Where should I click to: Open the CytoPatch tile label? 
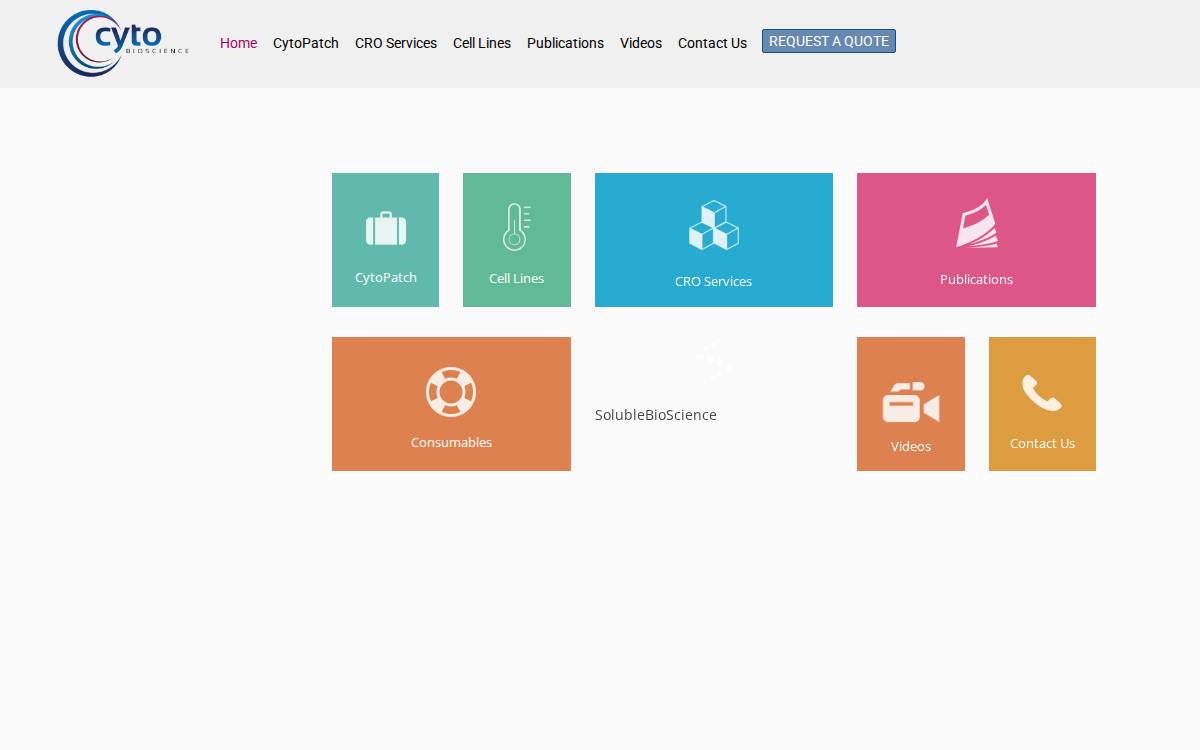point(386,277)
